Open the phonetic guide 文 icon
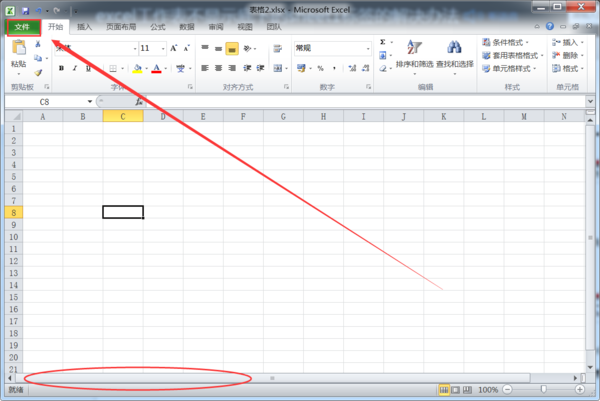 (180, 68)
